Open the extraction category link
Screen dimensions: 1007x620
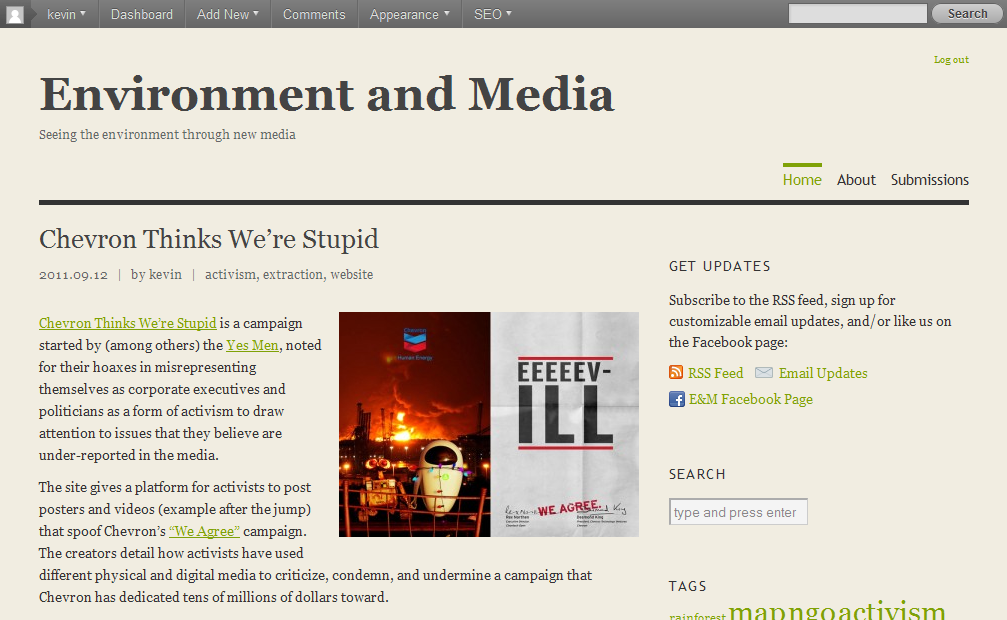coord(293,274)
